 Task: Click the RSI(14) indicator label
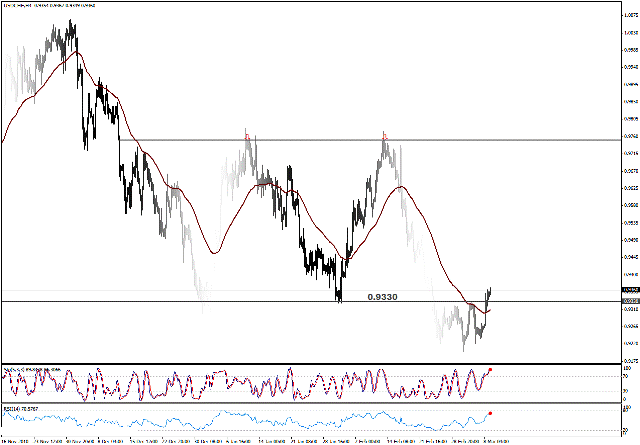pos(22,408)
